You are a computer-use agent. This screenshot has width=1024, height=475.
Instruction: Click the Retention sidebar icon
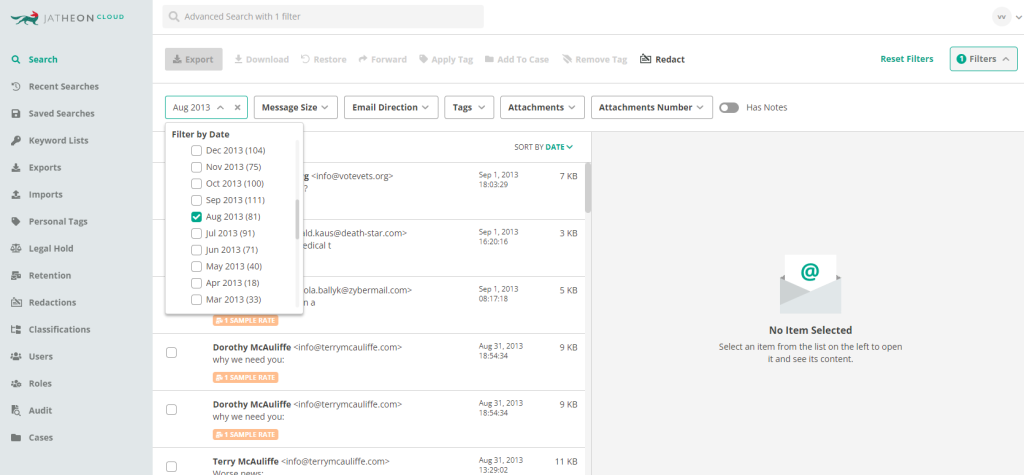[x=16, y=276]
